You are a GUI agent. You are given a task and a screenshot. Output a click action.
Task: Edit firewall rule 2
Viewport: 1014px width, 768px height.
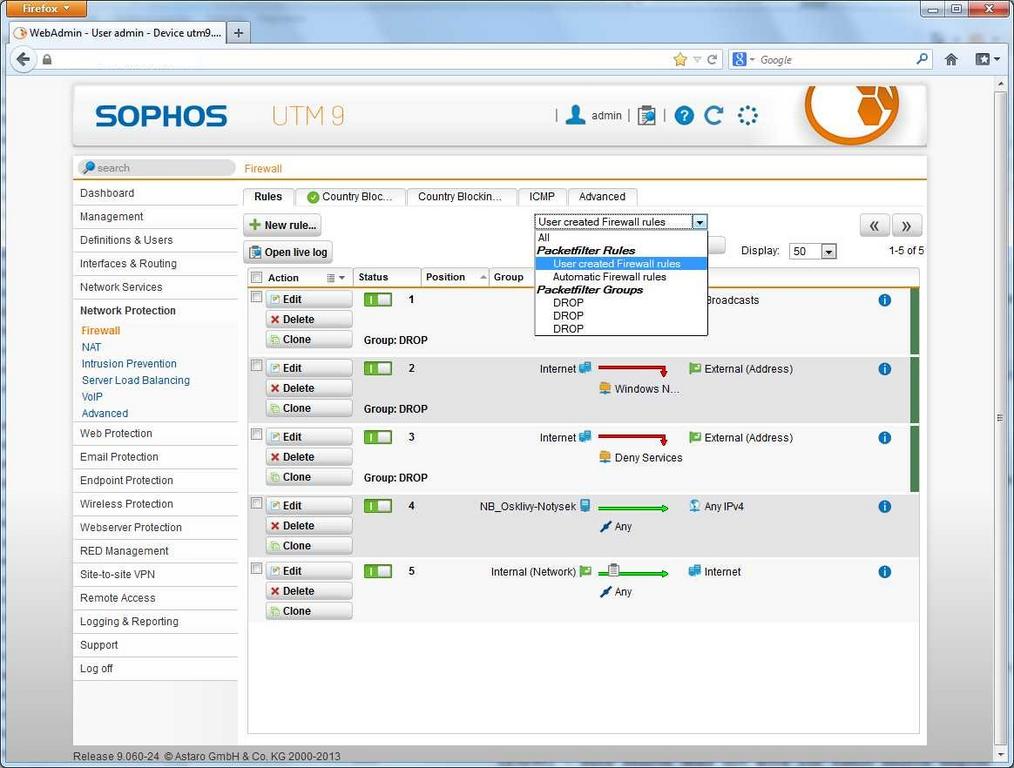[309, 368]
